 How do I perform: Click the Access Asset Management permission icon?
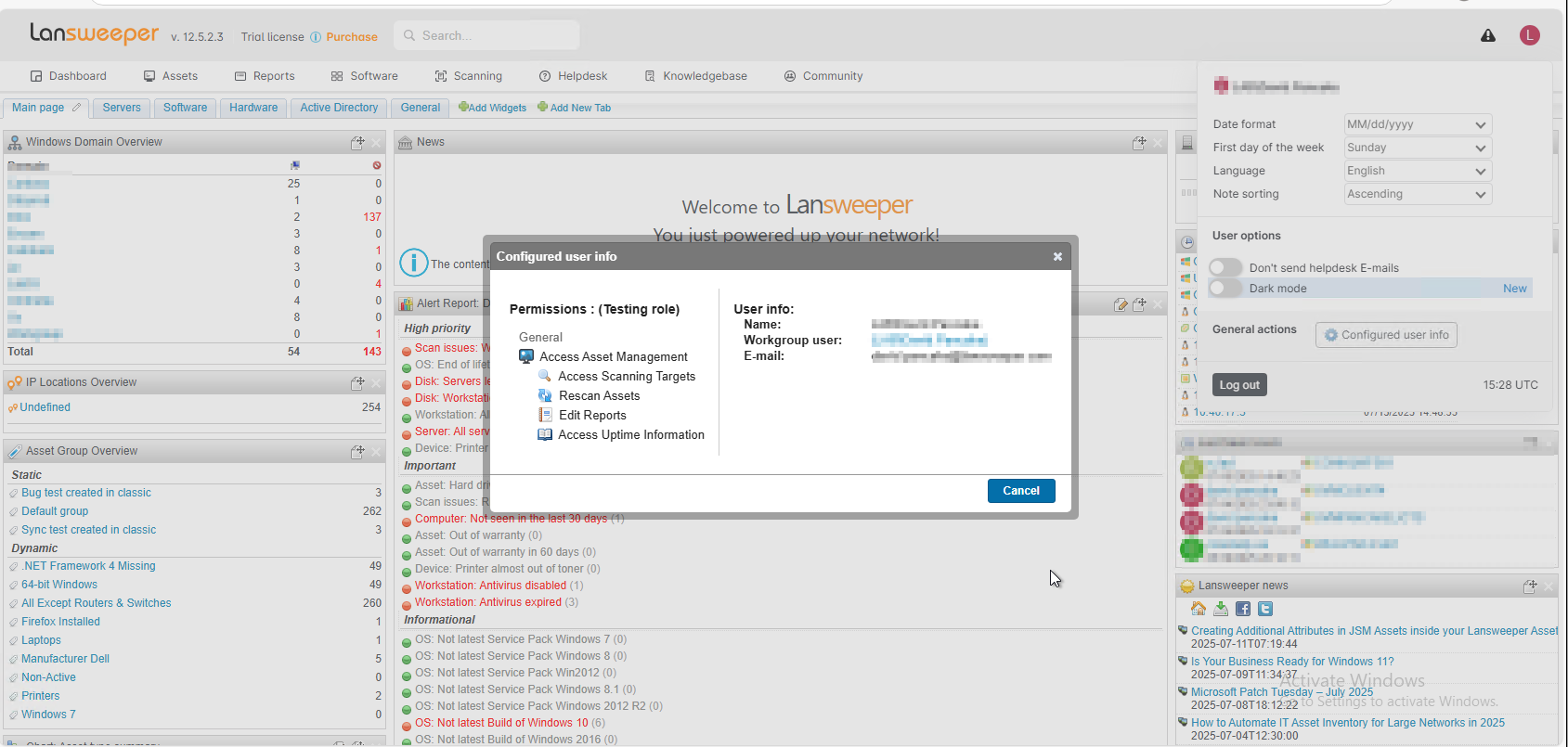(x=526, y=356)
